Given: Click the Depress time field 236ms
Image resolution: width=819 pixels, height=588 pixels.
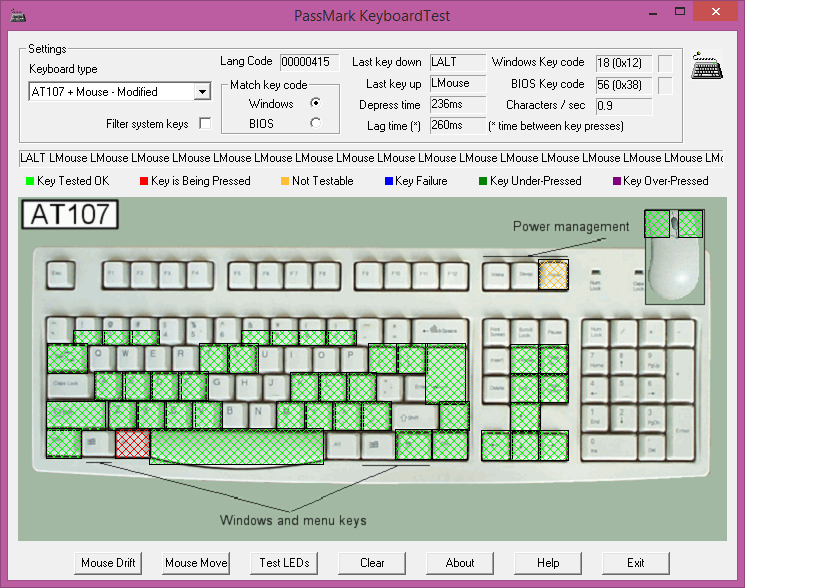Looking at the screenshot, I should coord(458,104).
